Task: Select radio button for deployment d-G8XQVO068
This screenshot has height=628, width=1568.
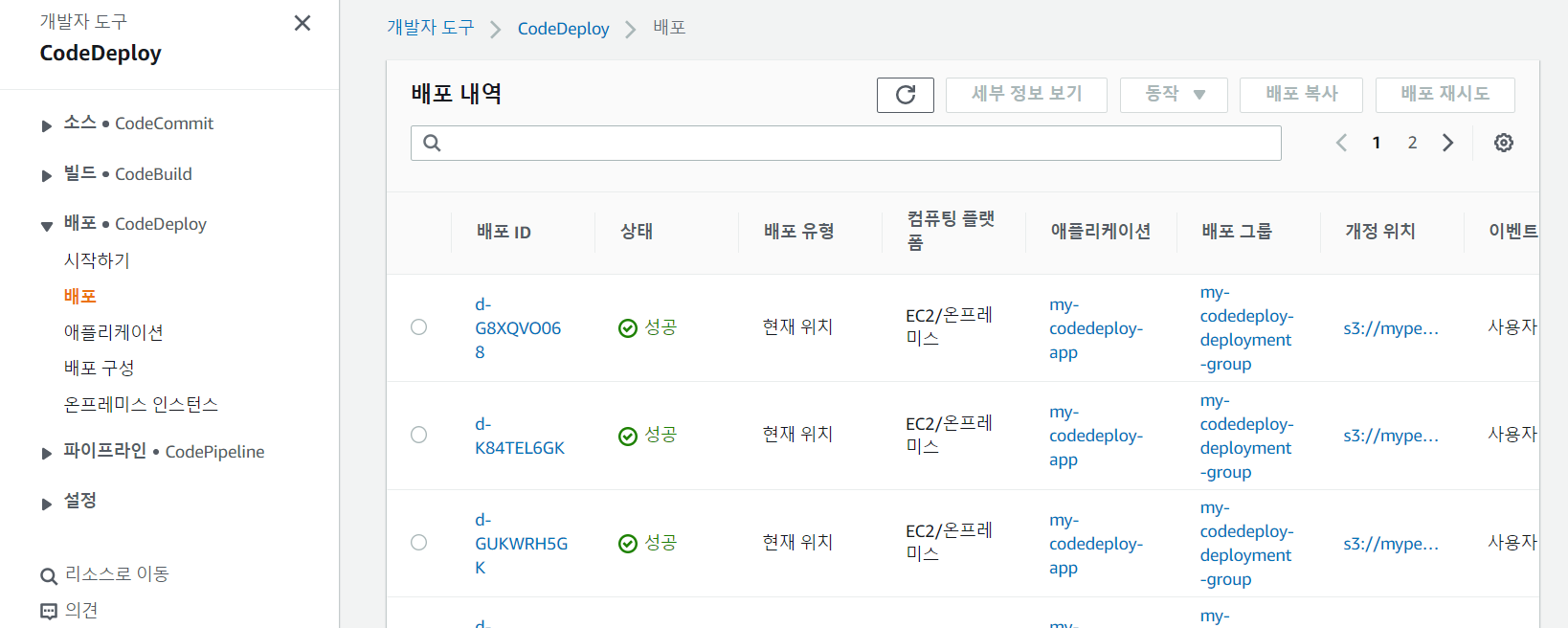Action: point(418,327)
